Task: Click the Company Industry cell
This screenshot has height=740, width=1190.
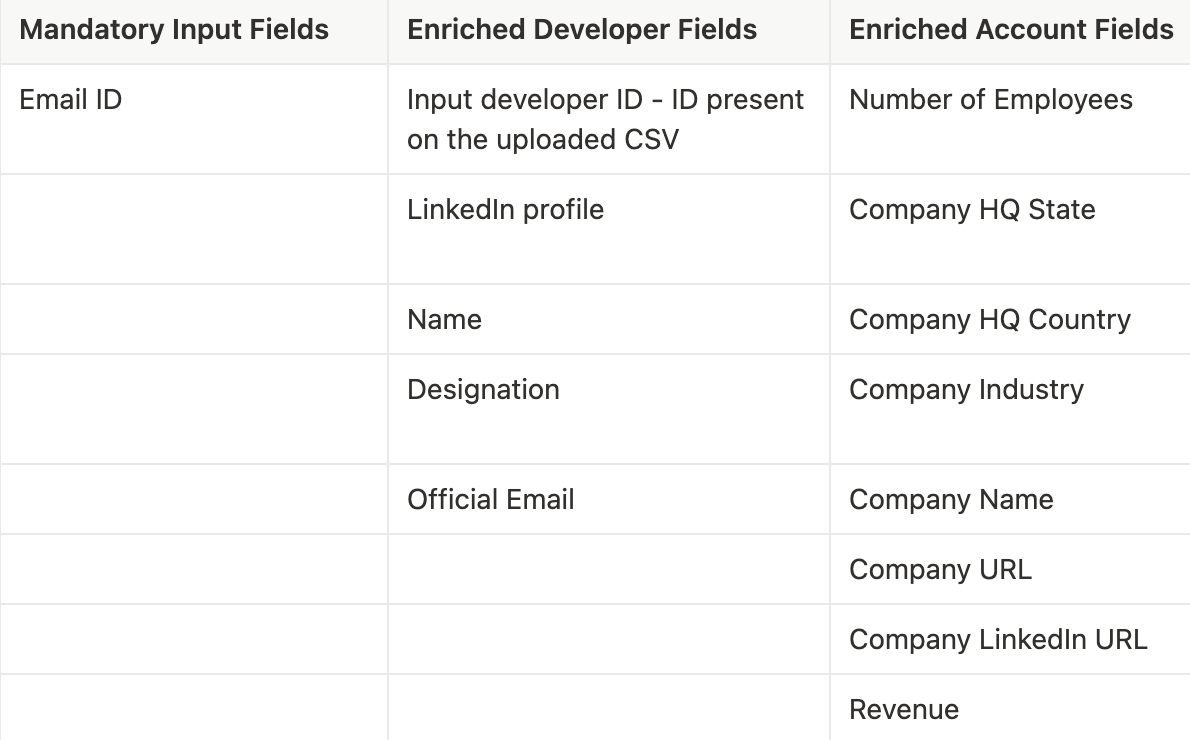Action: coord(966,390)
